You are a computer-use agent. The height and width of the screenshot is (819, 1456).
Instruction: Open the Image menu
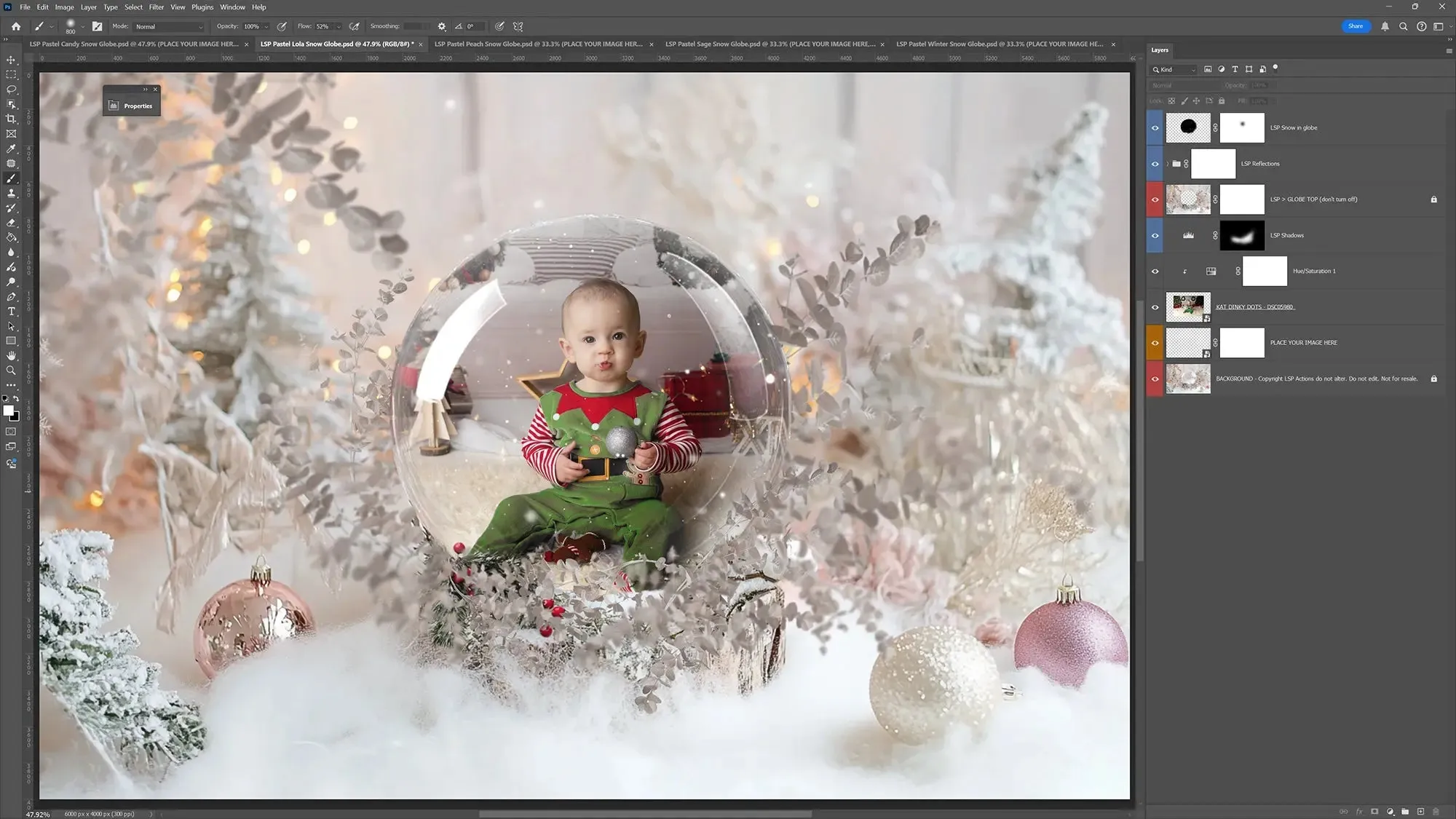64,7
